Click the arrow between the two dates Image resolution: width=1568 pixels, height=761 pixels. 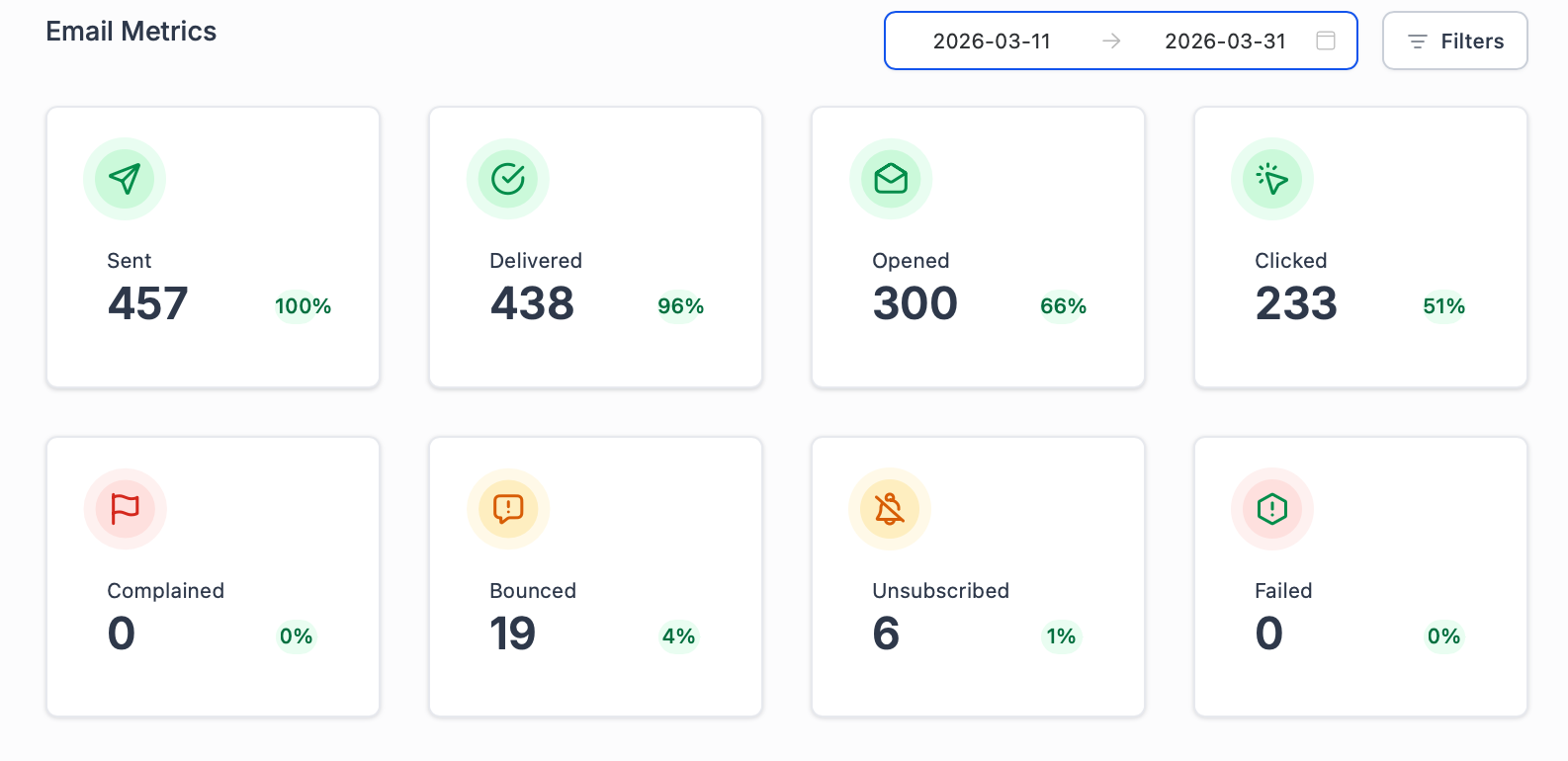[1112, 41]
